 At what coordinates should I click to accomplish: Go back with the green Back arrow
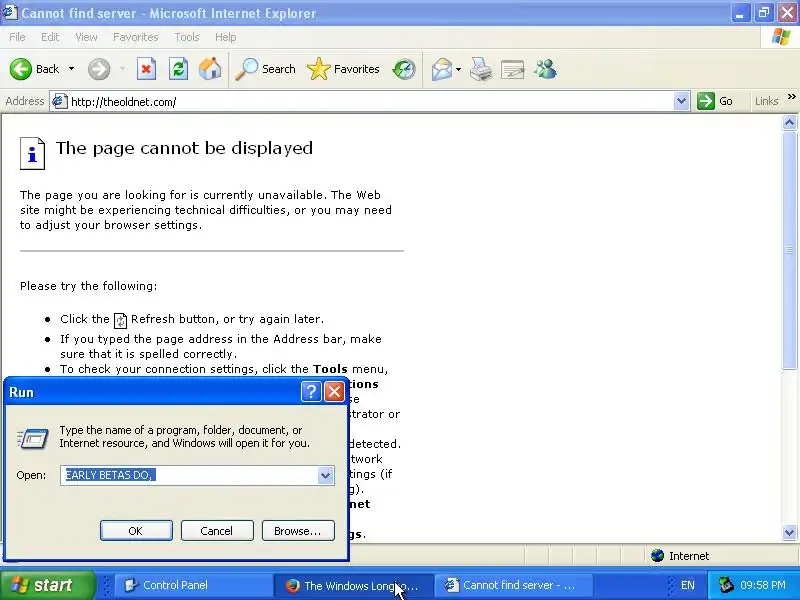tap(21, 69)
